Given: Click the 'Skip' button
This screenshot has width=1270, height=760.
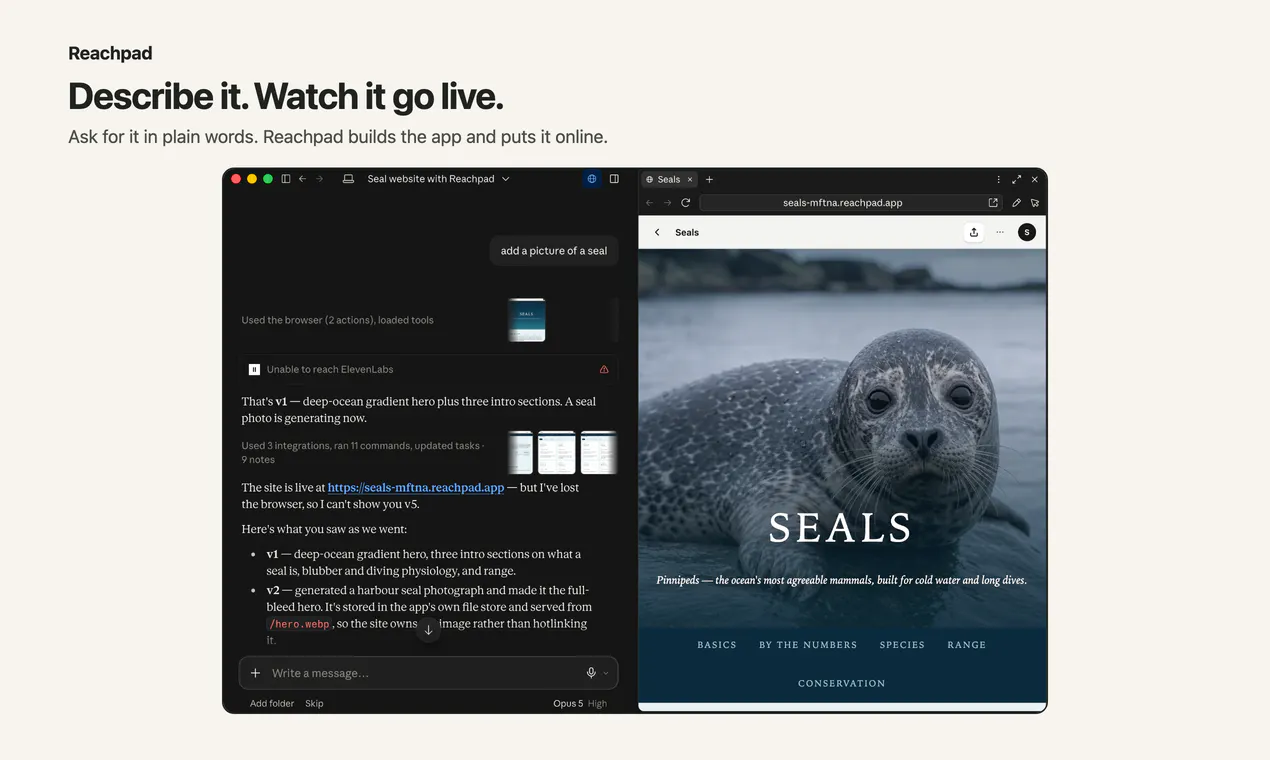Looking at the screenshot, I should click(x=314, y=703).
